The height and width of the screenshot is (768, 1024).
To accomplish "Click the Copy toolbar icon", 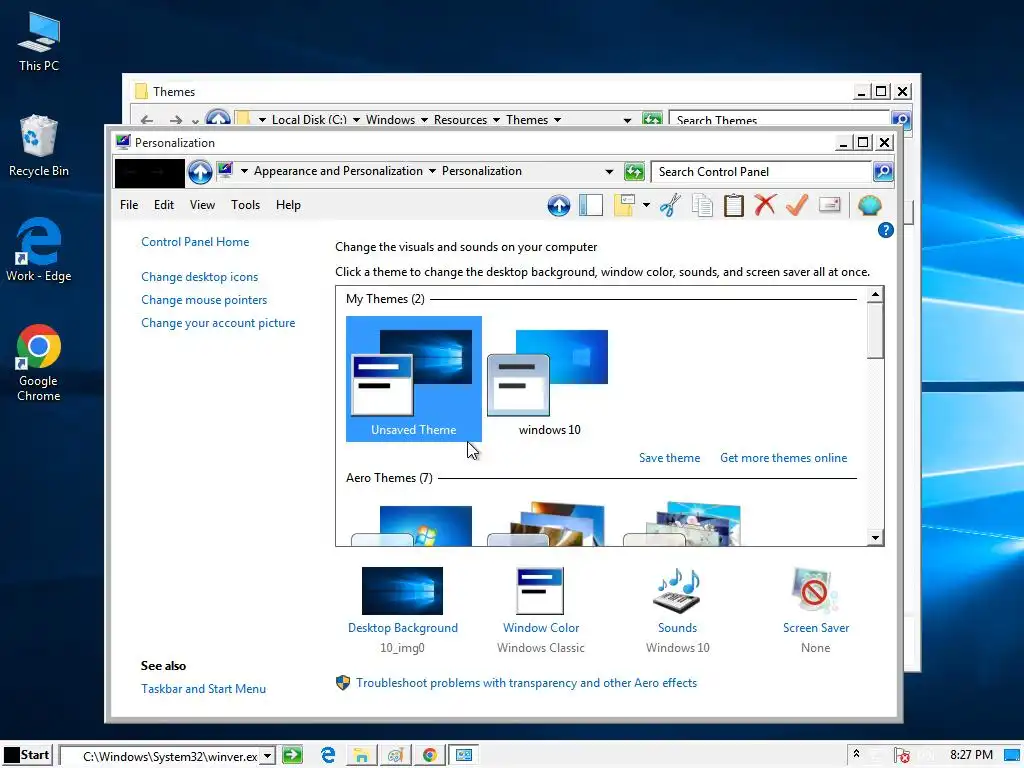I will (x=702, y=206).
